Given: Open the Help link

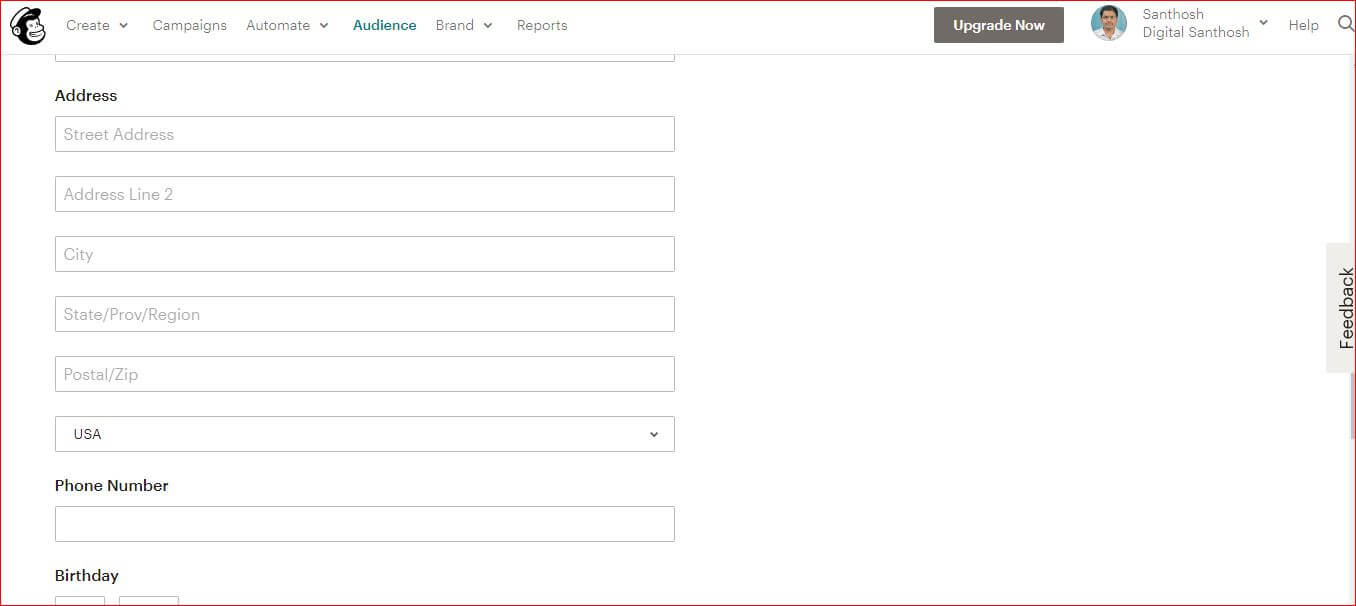Looking at the screenshot, I should (x=1303, y=25).
